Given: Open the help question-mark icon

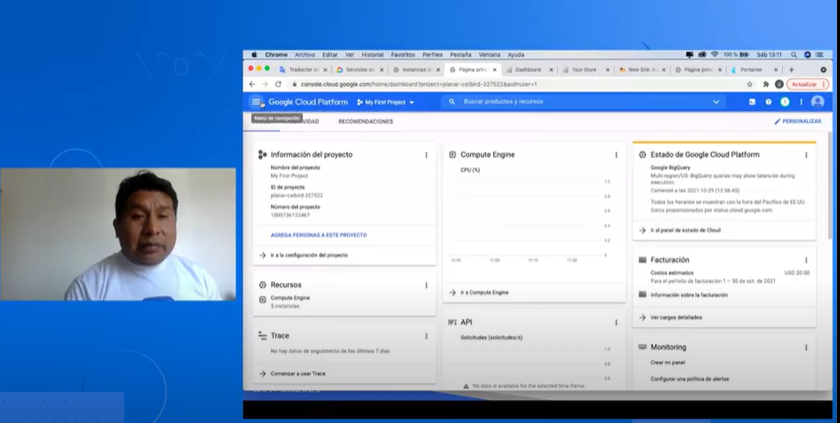Looking at the screenshot, I should (768, 102).
